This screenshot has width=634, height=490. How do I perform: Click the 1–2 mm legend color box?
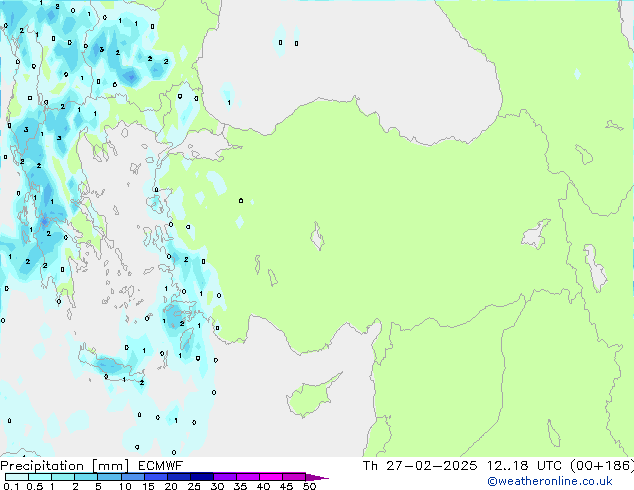tap(63, 477)
